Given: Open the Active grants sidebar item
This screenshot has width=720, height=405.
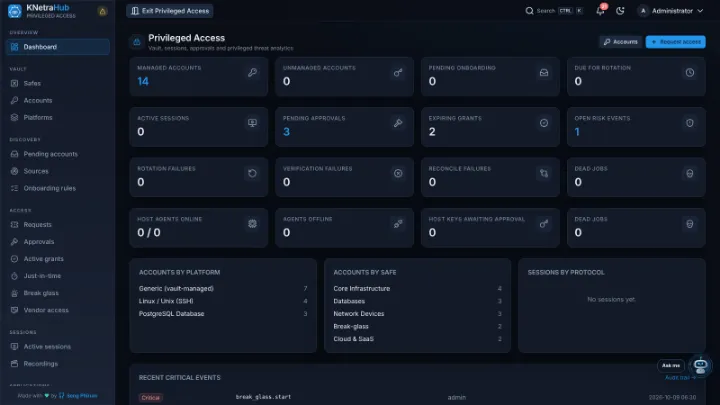Looking at the screenshot, I should (x=58, y=259).
